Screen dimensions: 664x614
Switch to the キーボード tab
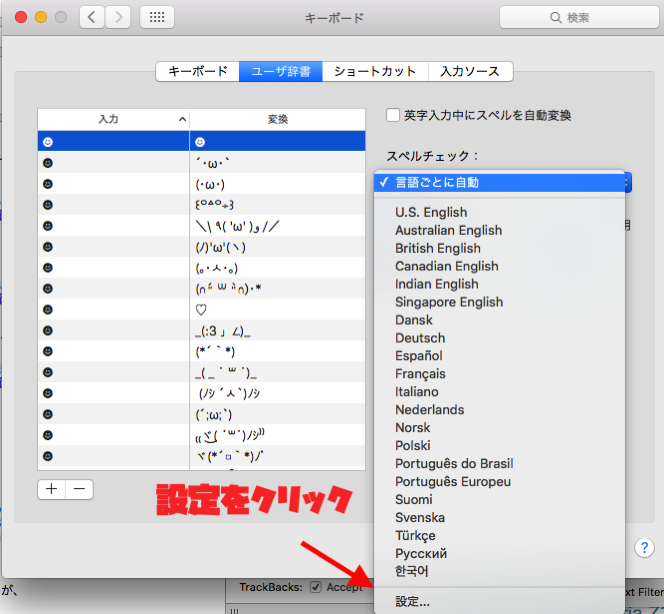pos(197,71)
